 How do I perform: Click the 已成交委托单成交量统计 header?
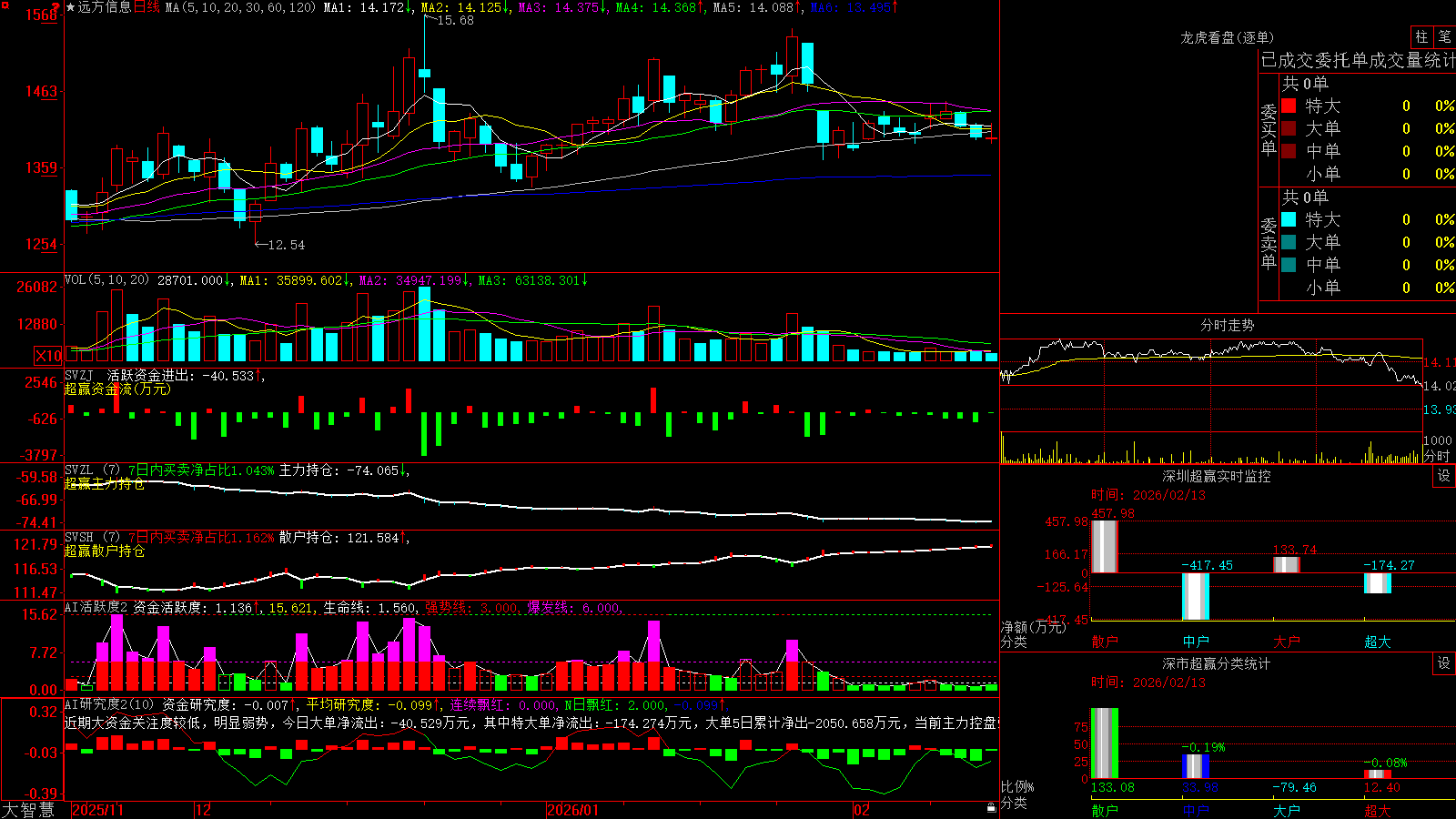tap(1358, 60)
